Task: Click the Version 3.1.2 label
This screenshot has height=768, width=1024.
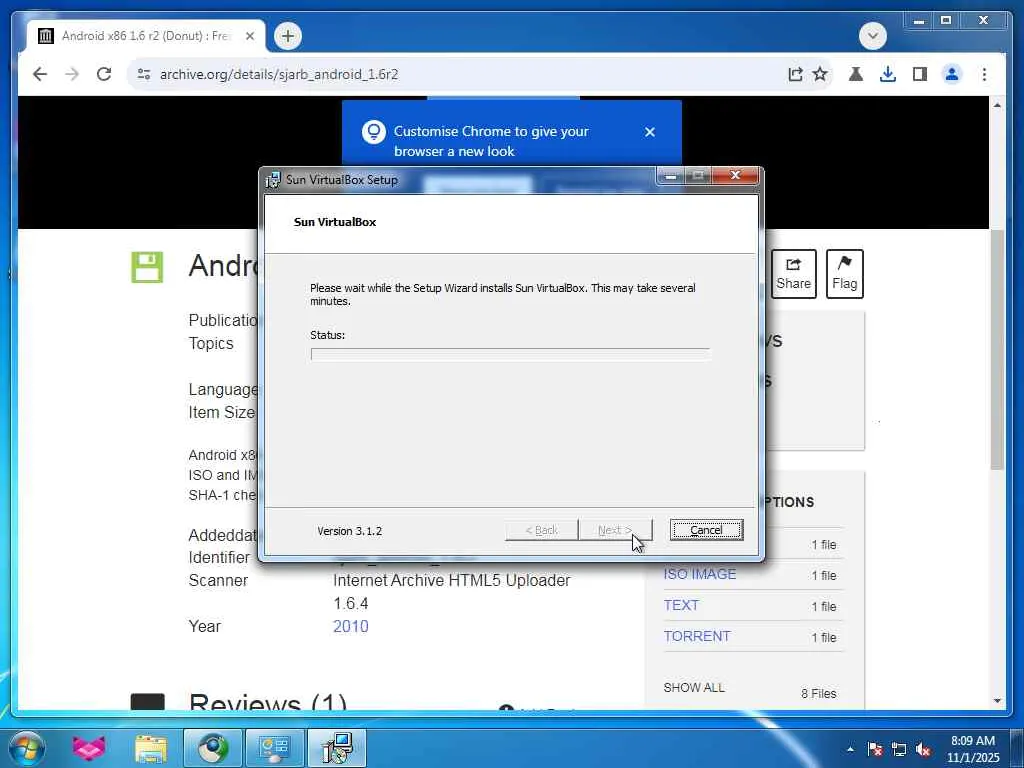Action: pyautogui.click(x=349, y=531)
